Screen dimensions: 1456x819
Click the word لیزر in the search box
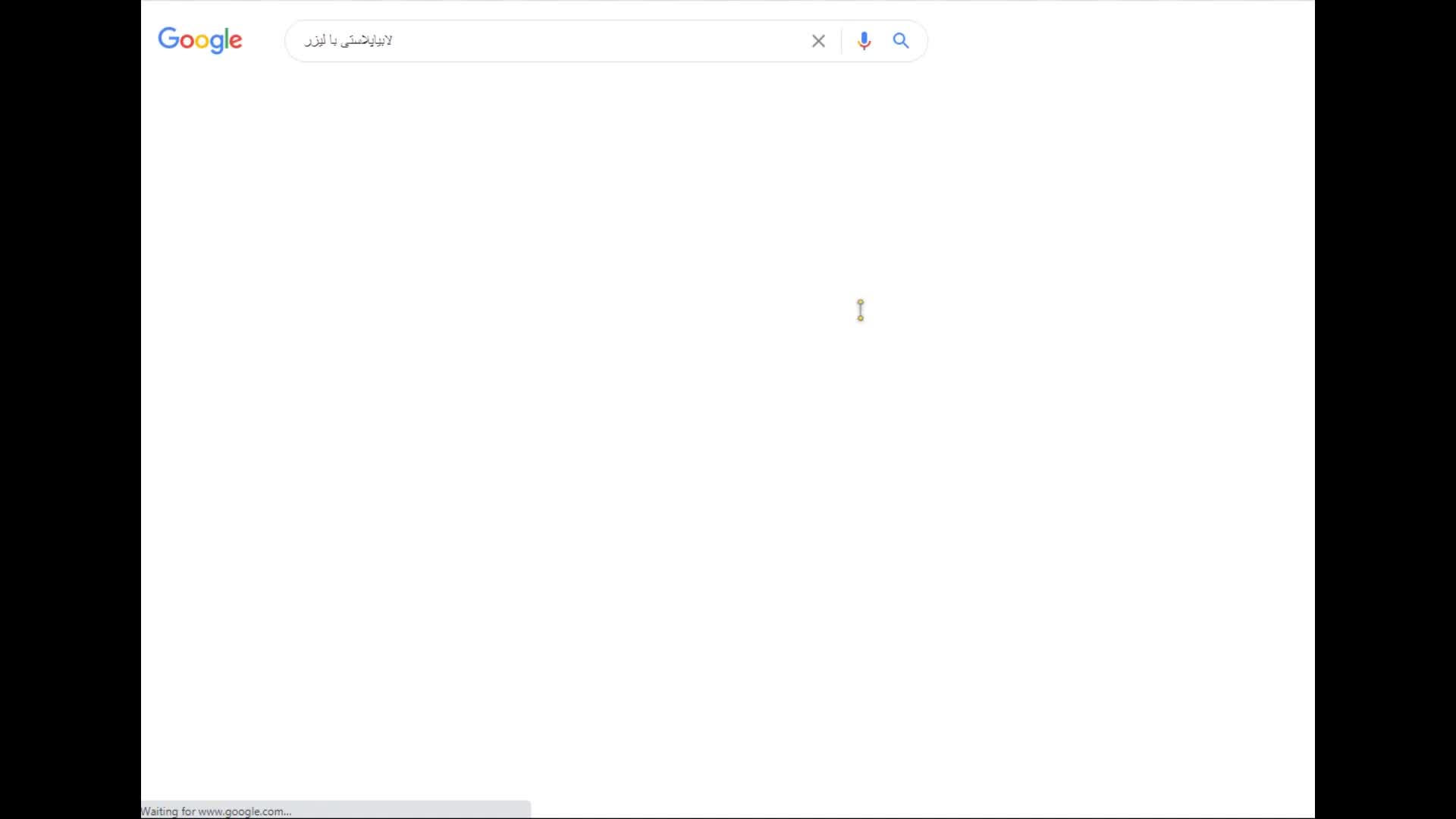click(314, 40)
